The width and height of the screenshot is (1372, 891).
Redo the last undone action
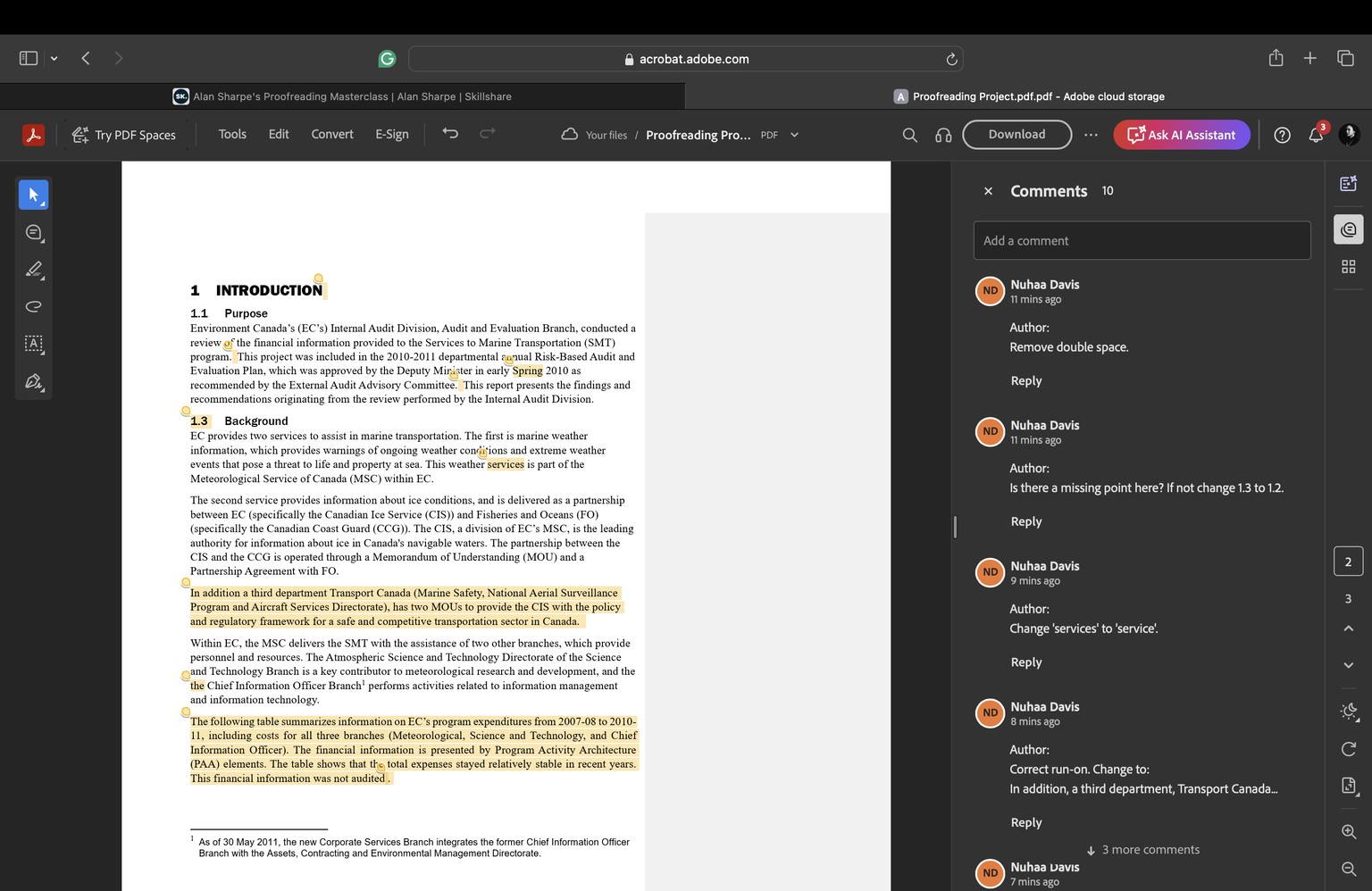488,134
